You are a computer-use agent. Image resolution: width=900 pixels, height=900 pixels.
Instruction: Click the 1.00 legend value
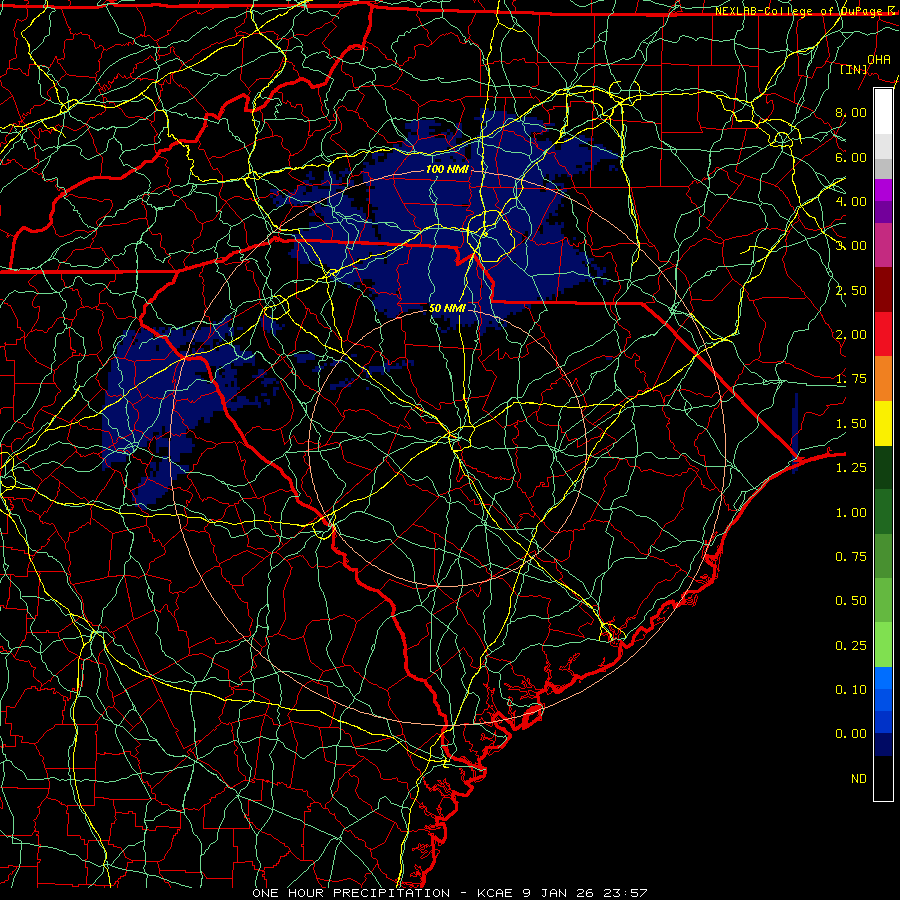851,513
